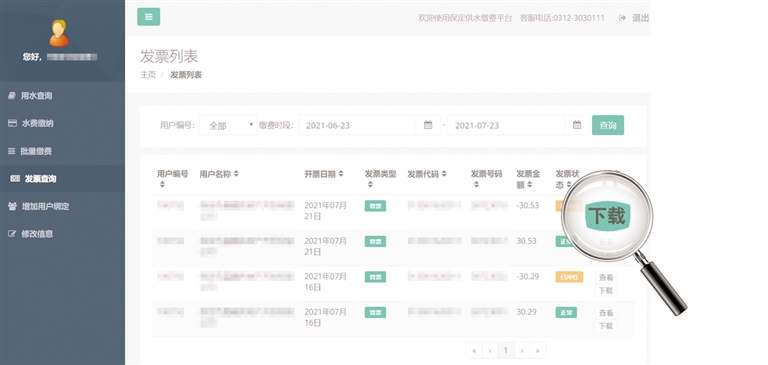The height and width of the screenshot is (365, 768).
Task: Click the 水费缴纳 card icon
Action: tap(12, 123)
